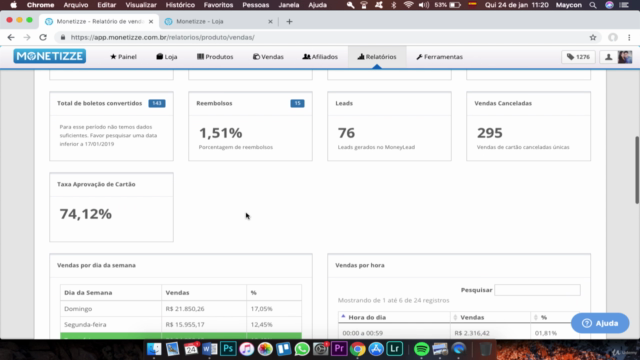The width and height of the screenshot is (640, 360).
Task: Select the Relatórios nav tab
Action: pos(377,57)
